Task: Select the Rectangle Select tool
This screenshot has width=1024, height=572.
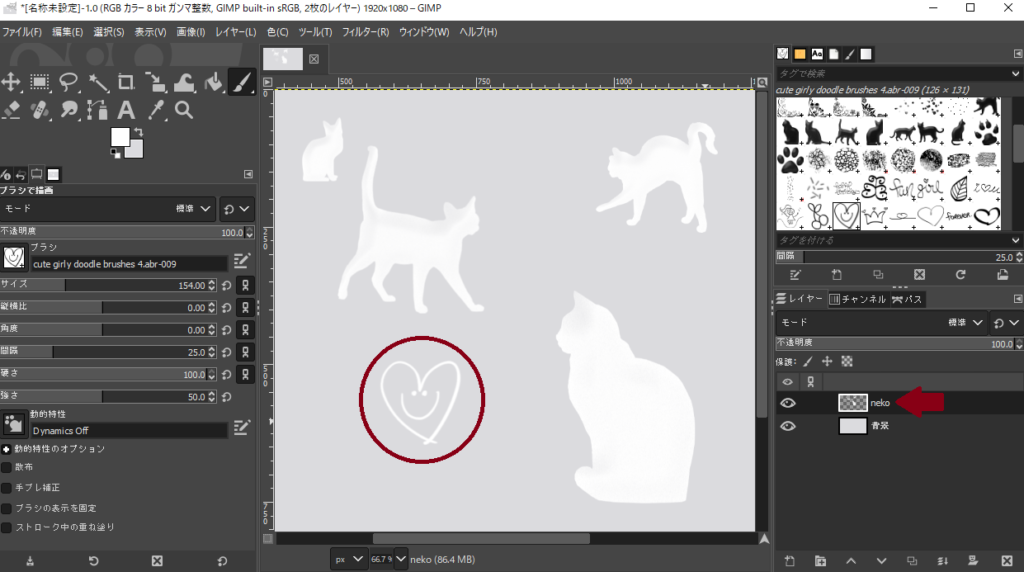Action: point(40,82)
